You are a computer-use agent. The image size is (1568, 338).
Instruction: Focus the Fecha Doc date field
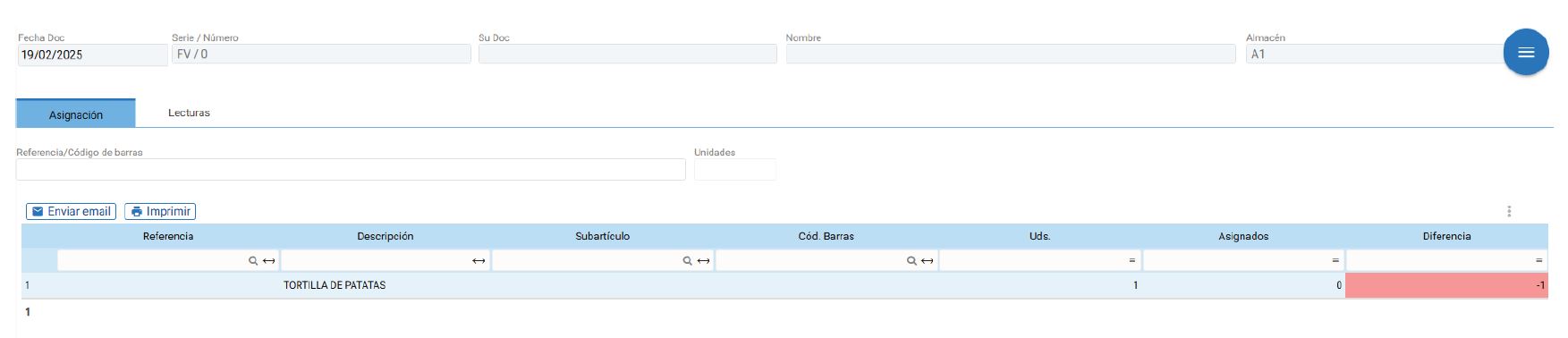92,55
